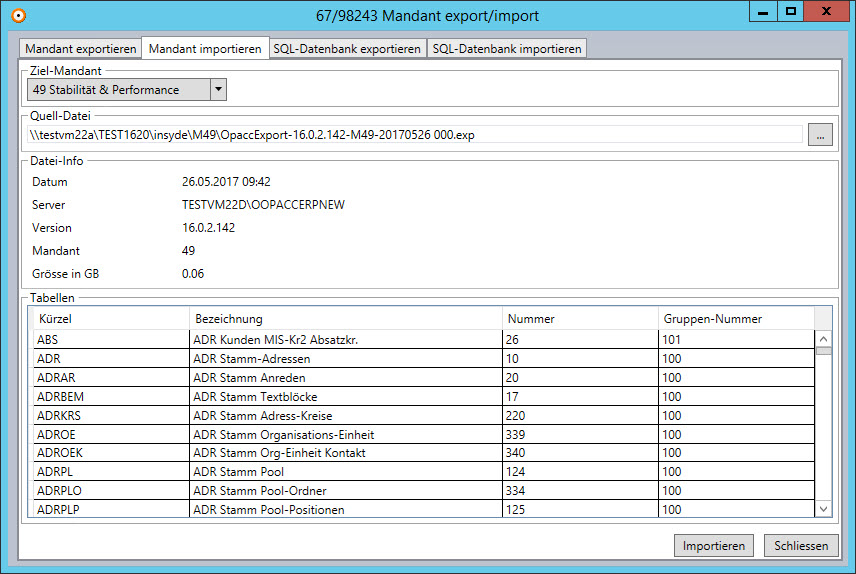Click 'ADR Kunden MIS-Kr2 Absatzkr.' description cell

pos(346,340)
